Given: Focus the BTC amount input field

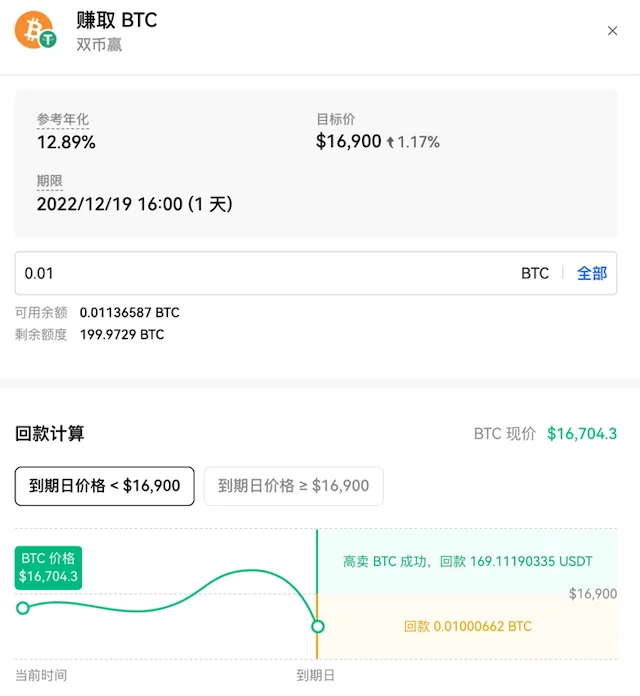Looking at the screenshot, I should [316, 273].
